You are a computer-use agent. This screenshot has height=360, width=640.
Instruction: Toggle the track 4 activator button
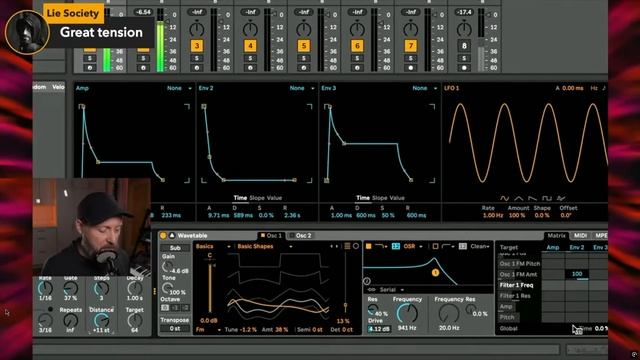click(x=250, y=46)
